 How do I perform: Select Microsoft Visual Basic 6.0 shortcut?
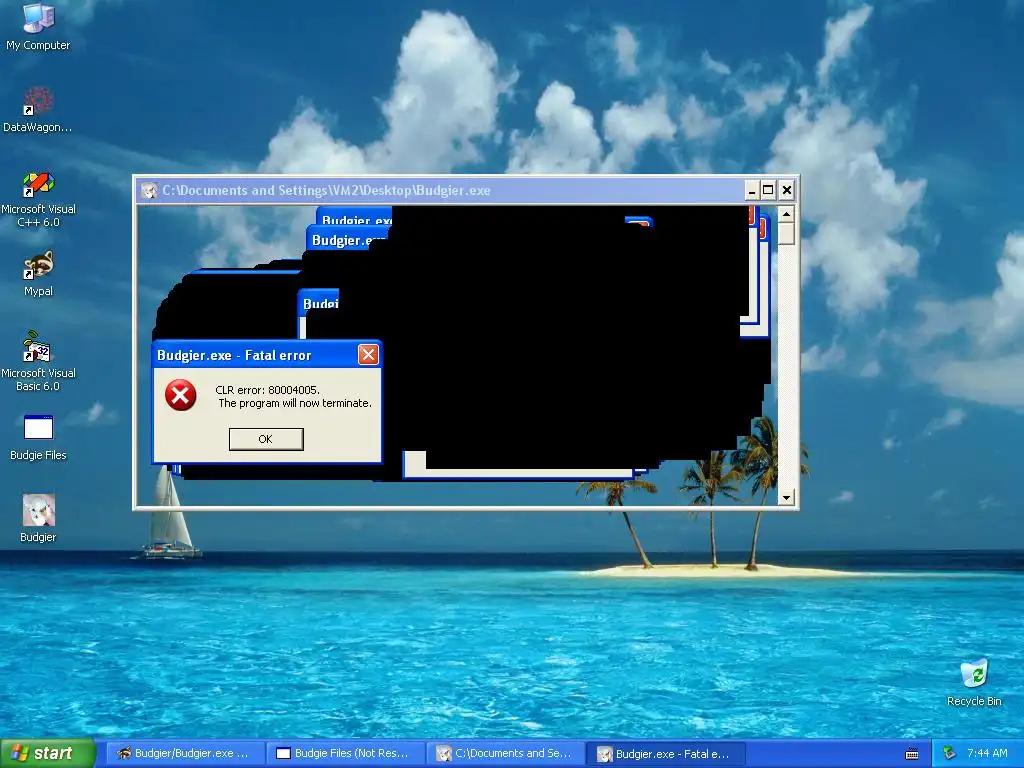[x=38, y=361]
